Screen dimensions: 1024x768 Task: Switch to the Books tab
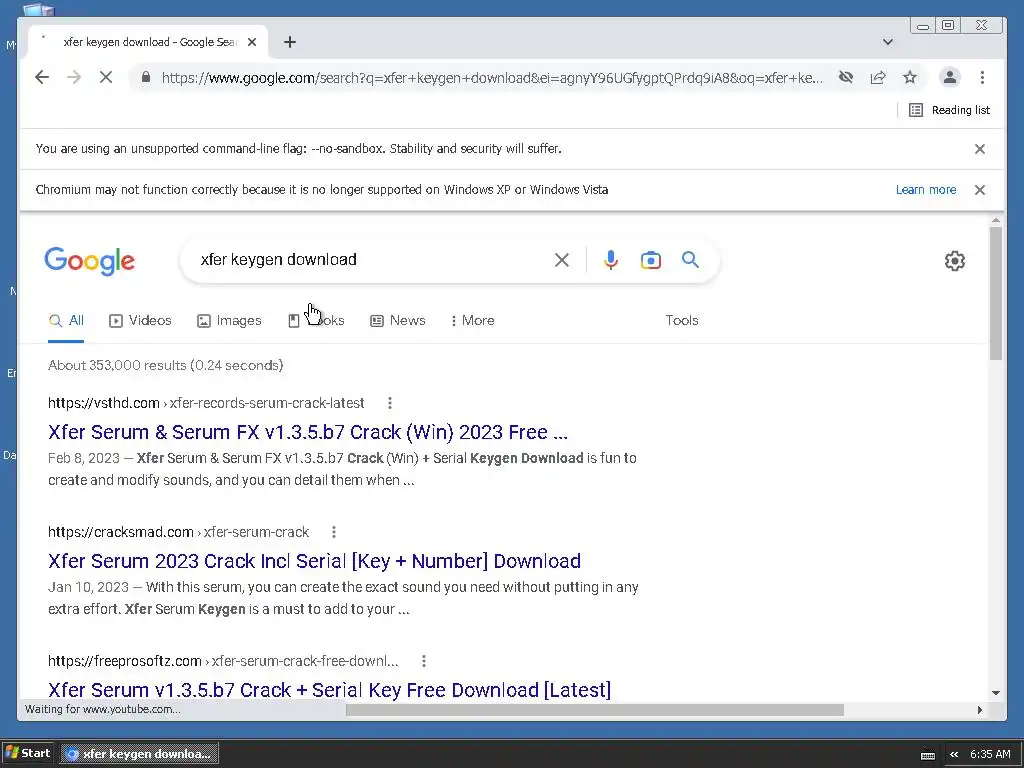click(316, 321)
